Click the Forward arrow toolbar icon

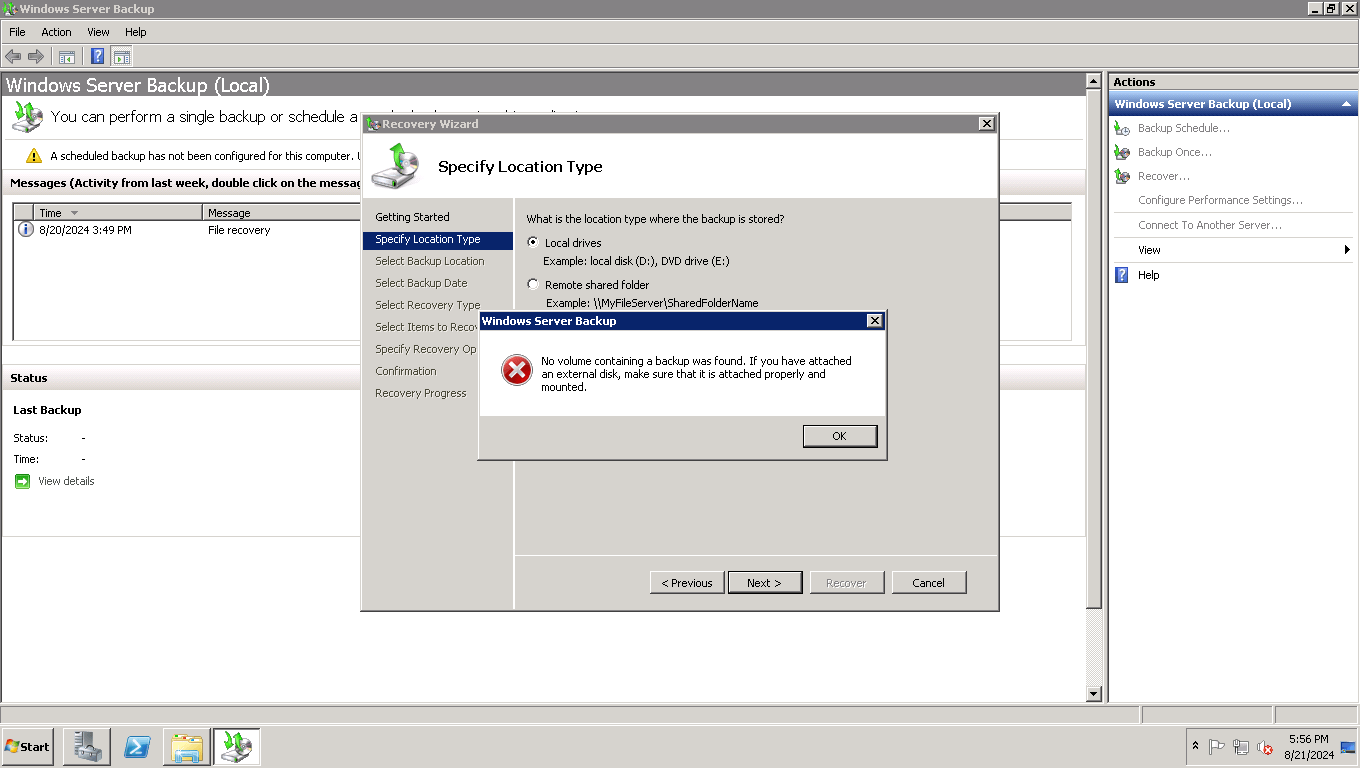click(x=36, y=57)
